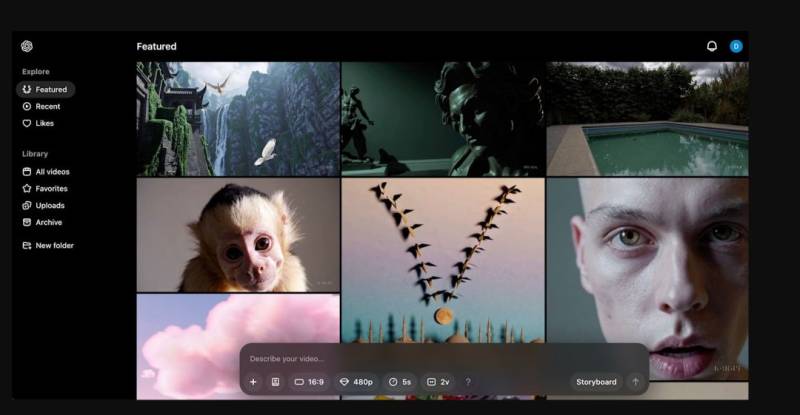Open the notifications bell
The image size is (800, 415).
pyautogui.click(x=712, y=46)
